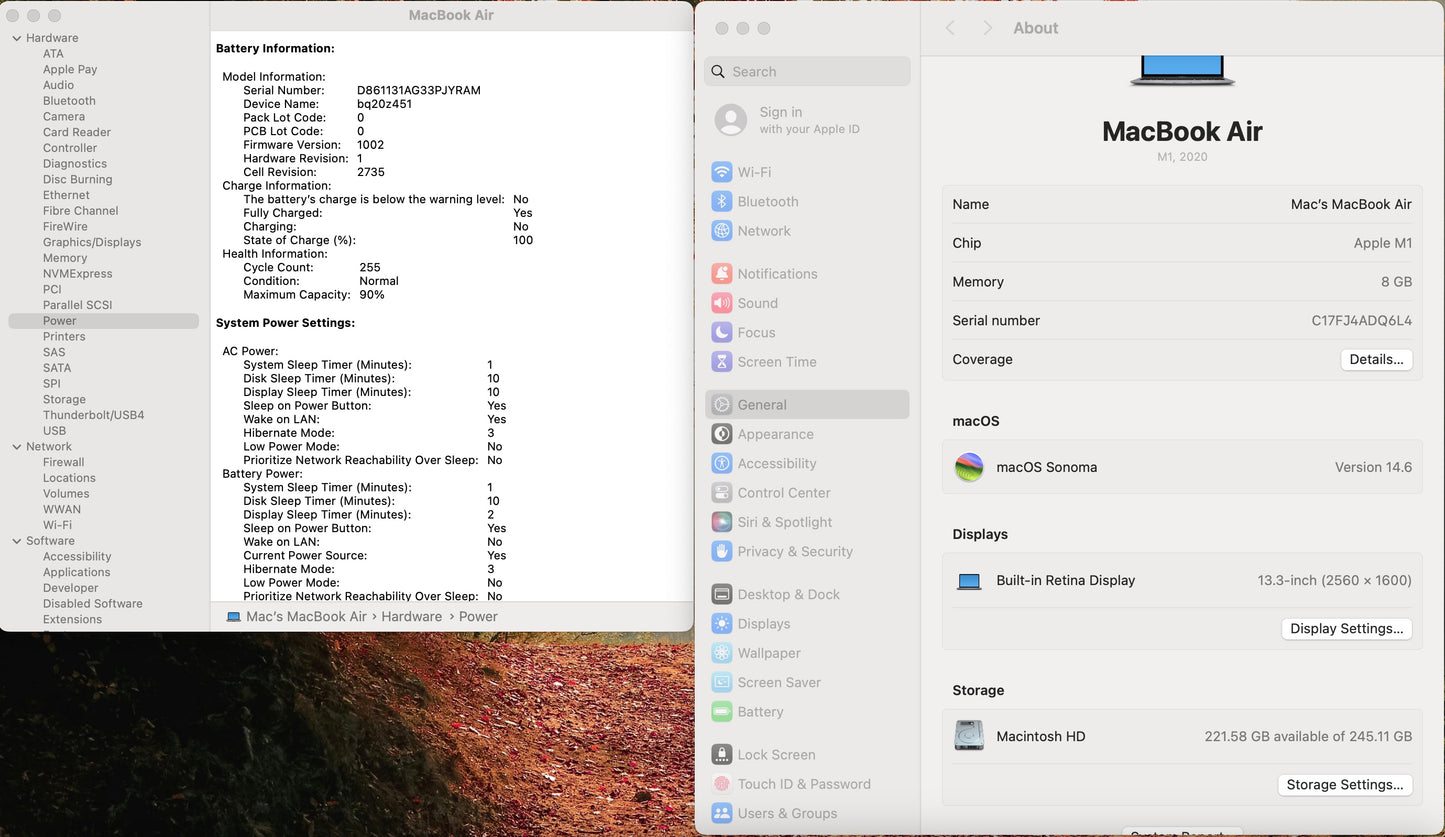The height and width of the screenshot is (837, 1445).
Task: Click the Siri & Spotlight icon
Action: (721, 522)
